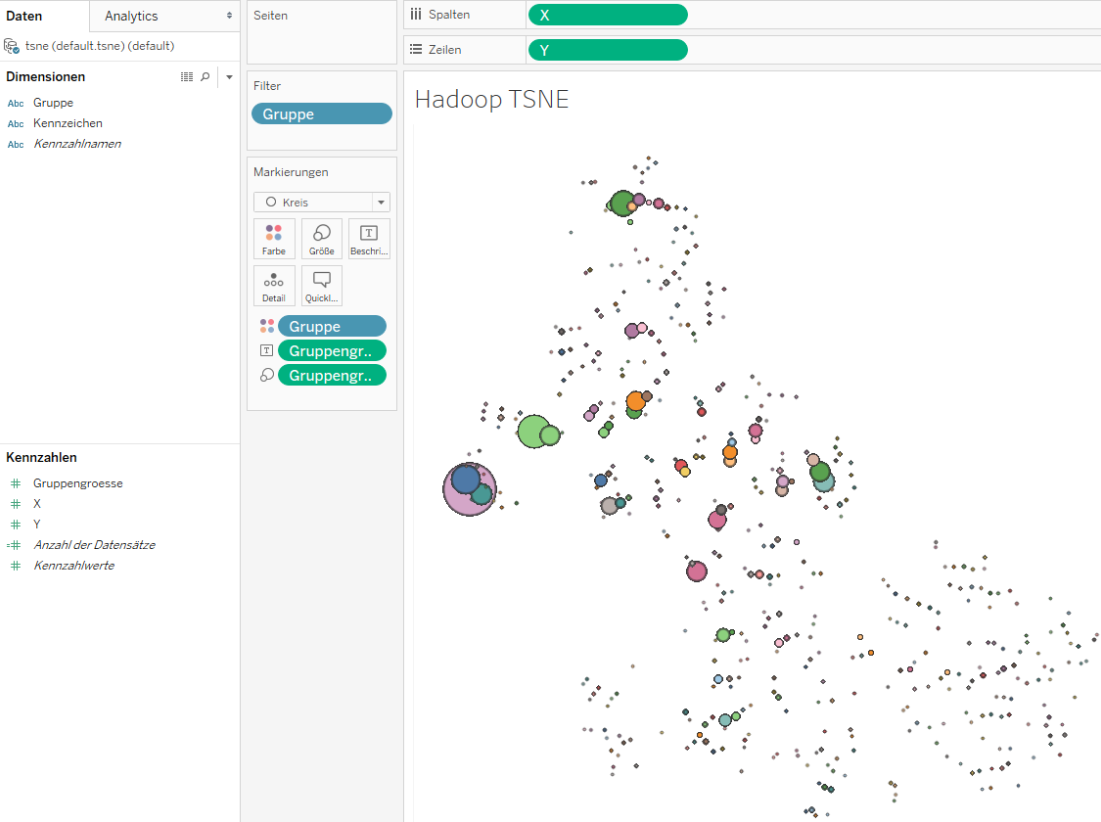
Task: Click the grid view icon beside Dimensionen
Action: point(187,77)
